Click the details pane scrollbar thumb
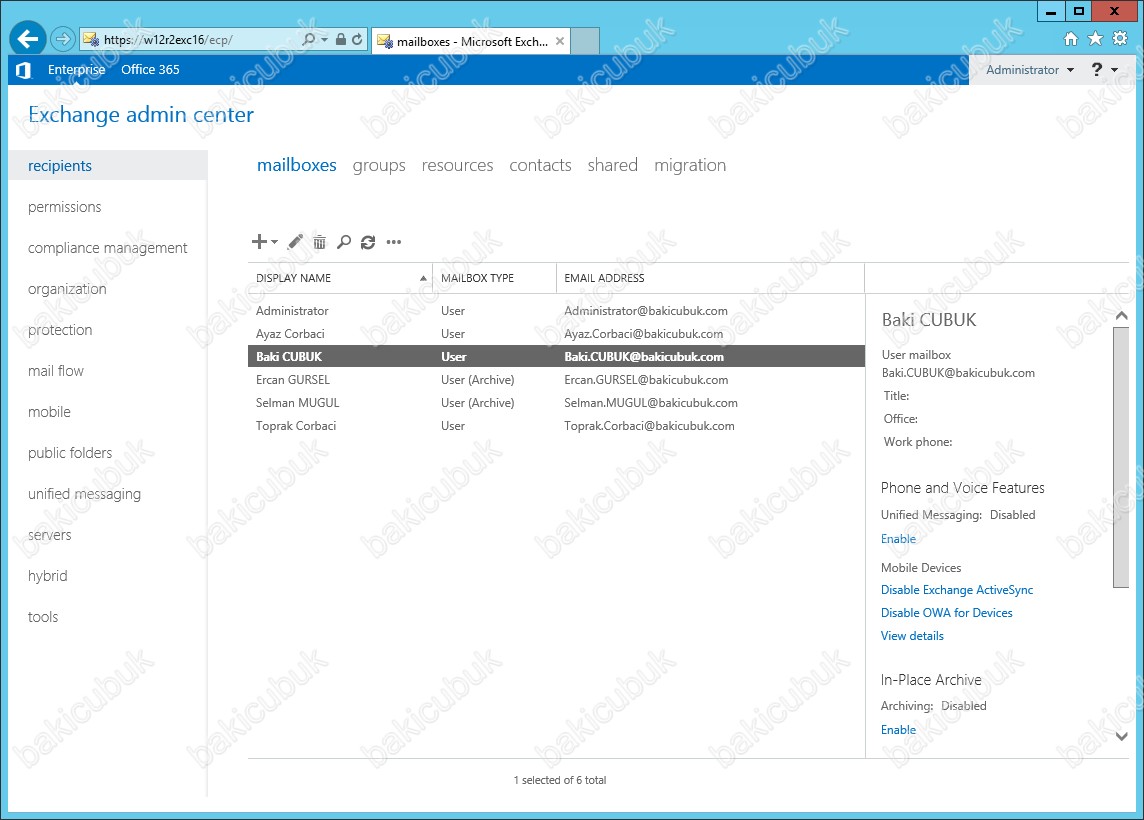The height and width of the screenshot is (820, 1144). tap(1121, 457)
